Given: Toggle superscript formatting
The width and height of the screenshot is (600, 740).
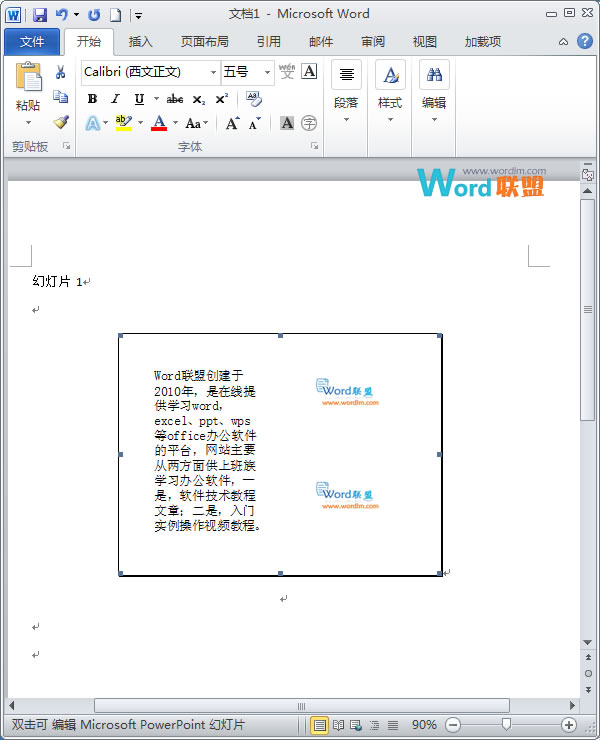Looking at the screenshot, I should 221,99.
